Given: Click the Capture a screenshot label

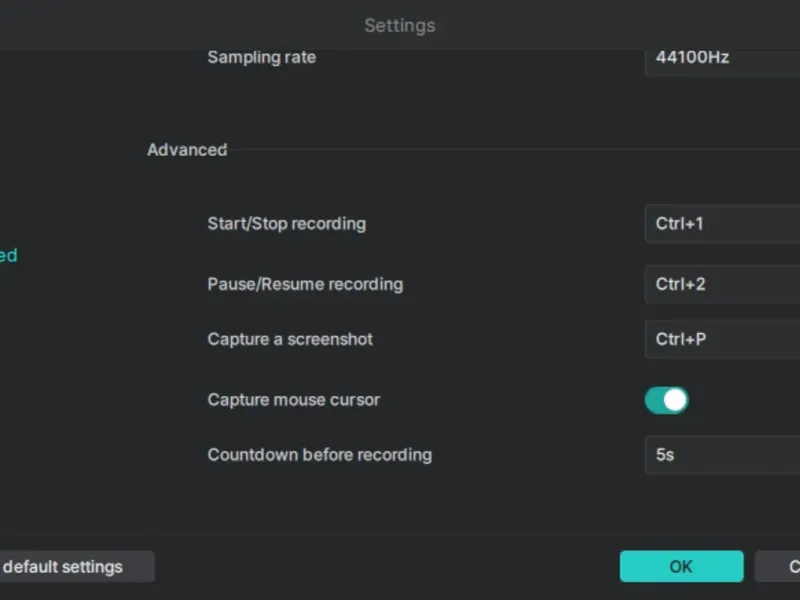Looking at the screenshot, I should pyautogui.click(x=290, y=339).
